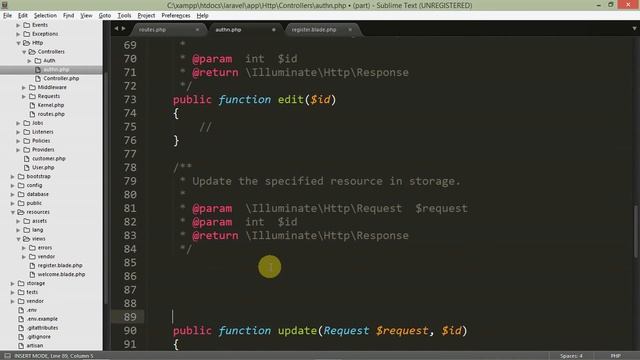Viewport: 640px width, 360px height.
Task: Open the assets folder under resources
Action: click(40, 221)
